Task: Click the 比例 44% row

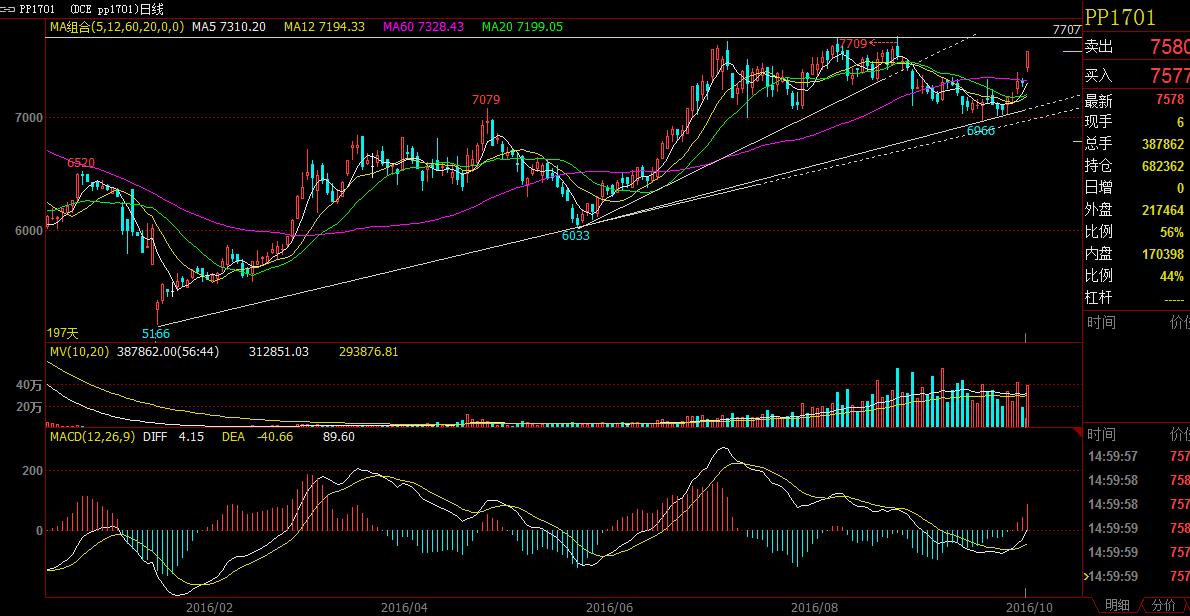Action: (1136, 276)
